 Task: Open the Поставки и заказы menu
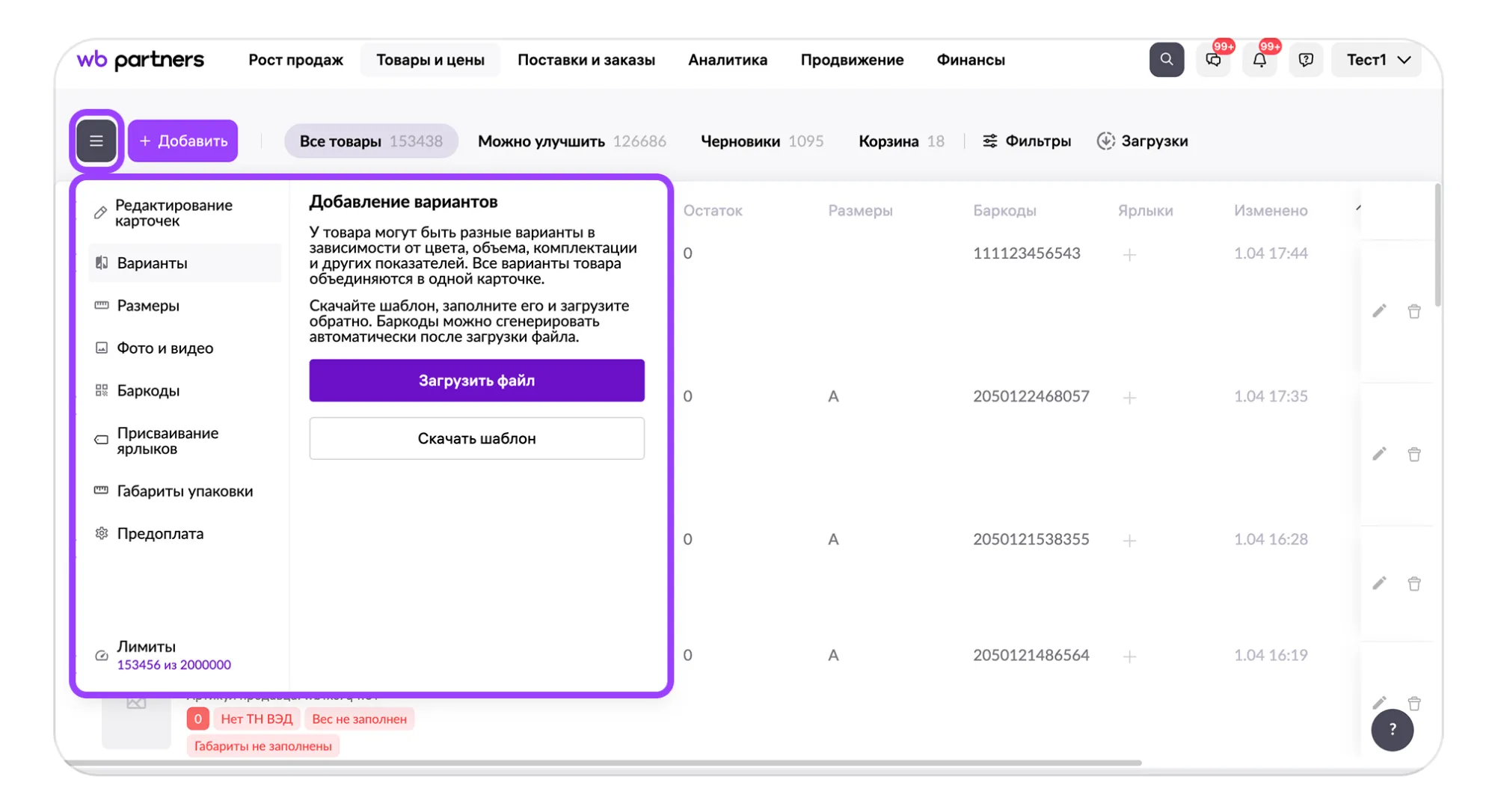coord(586,59)
